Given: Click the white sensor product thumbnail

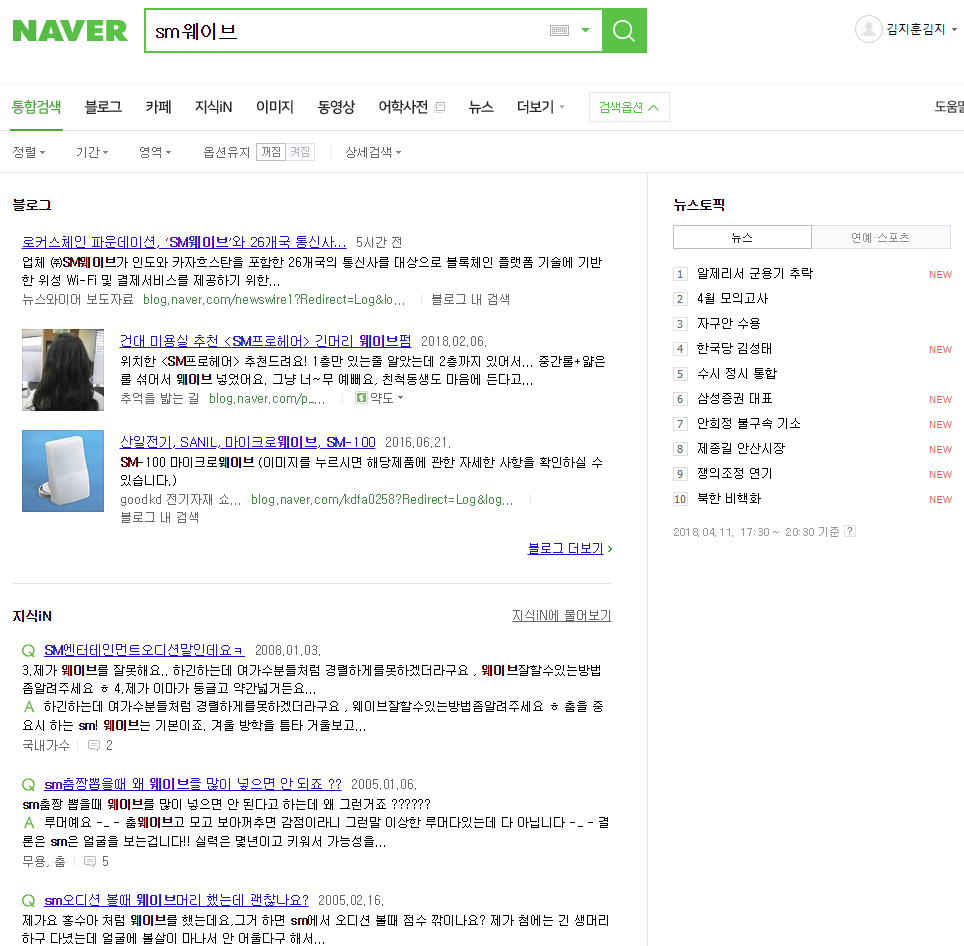Looking at the screenshot, I should point(63,471).
